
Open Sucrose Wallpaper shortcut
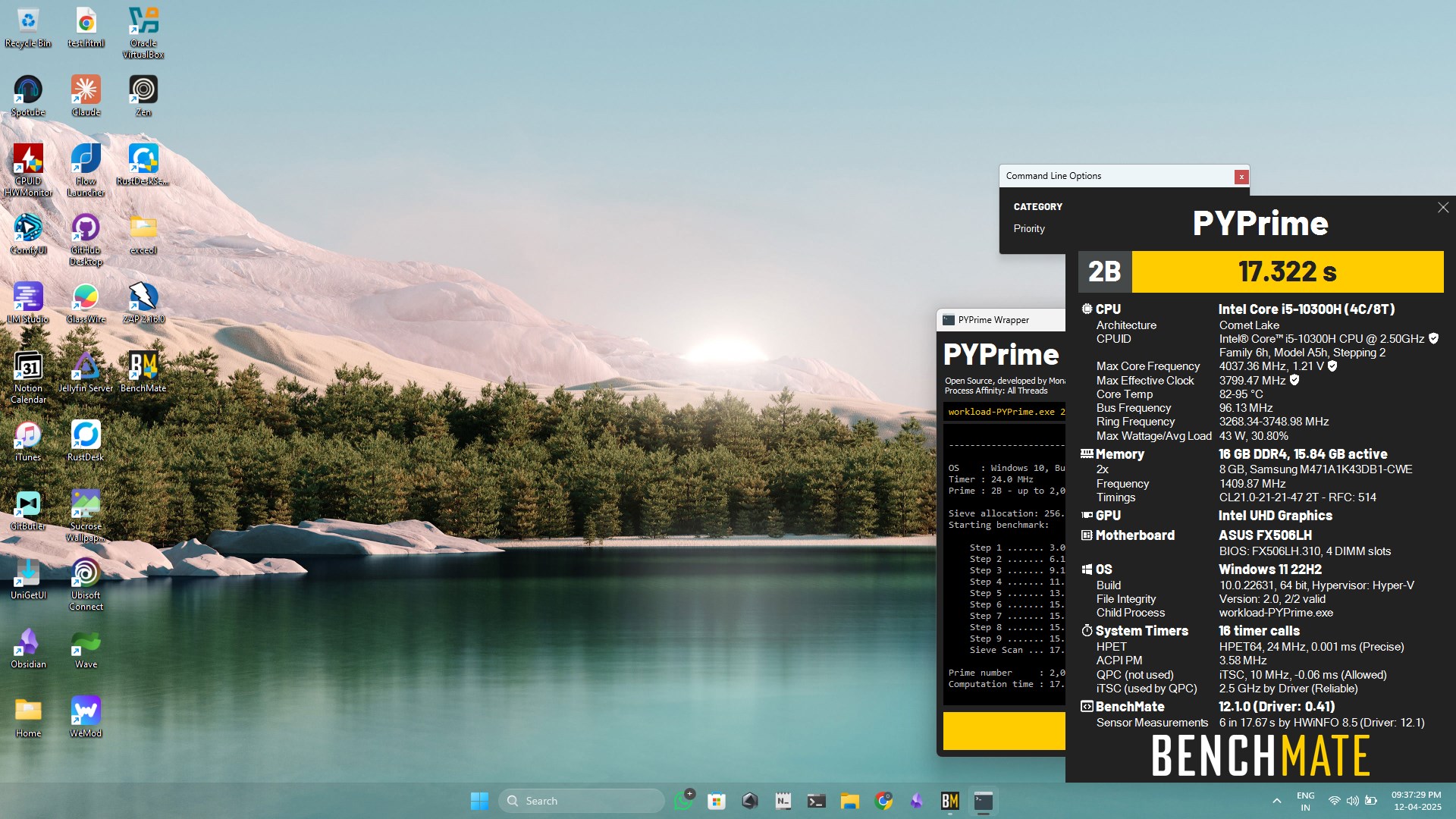point(86,516)
